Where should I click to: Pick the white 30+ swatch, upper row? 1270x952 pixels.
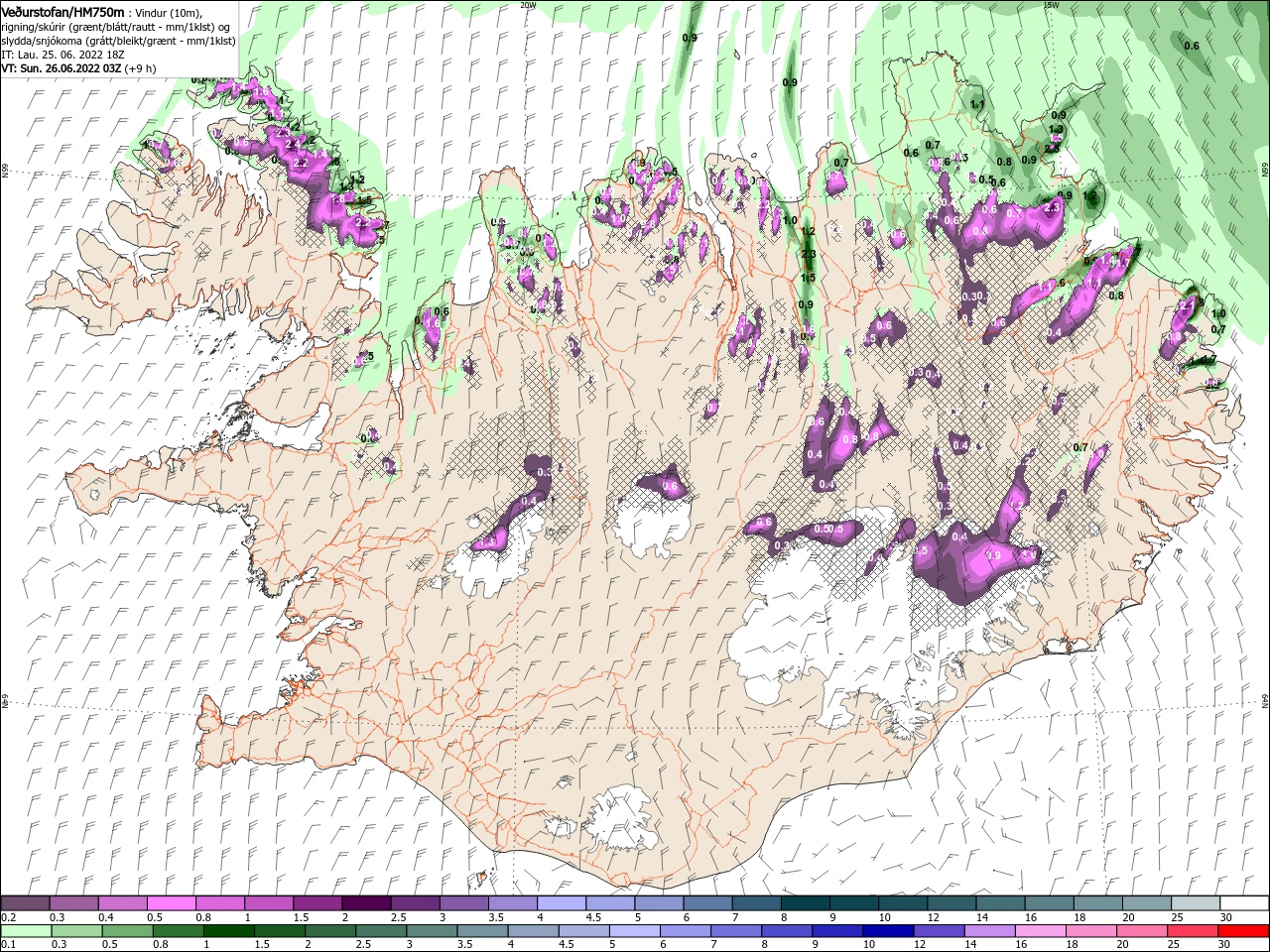click(1244, 903)
